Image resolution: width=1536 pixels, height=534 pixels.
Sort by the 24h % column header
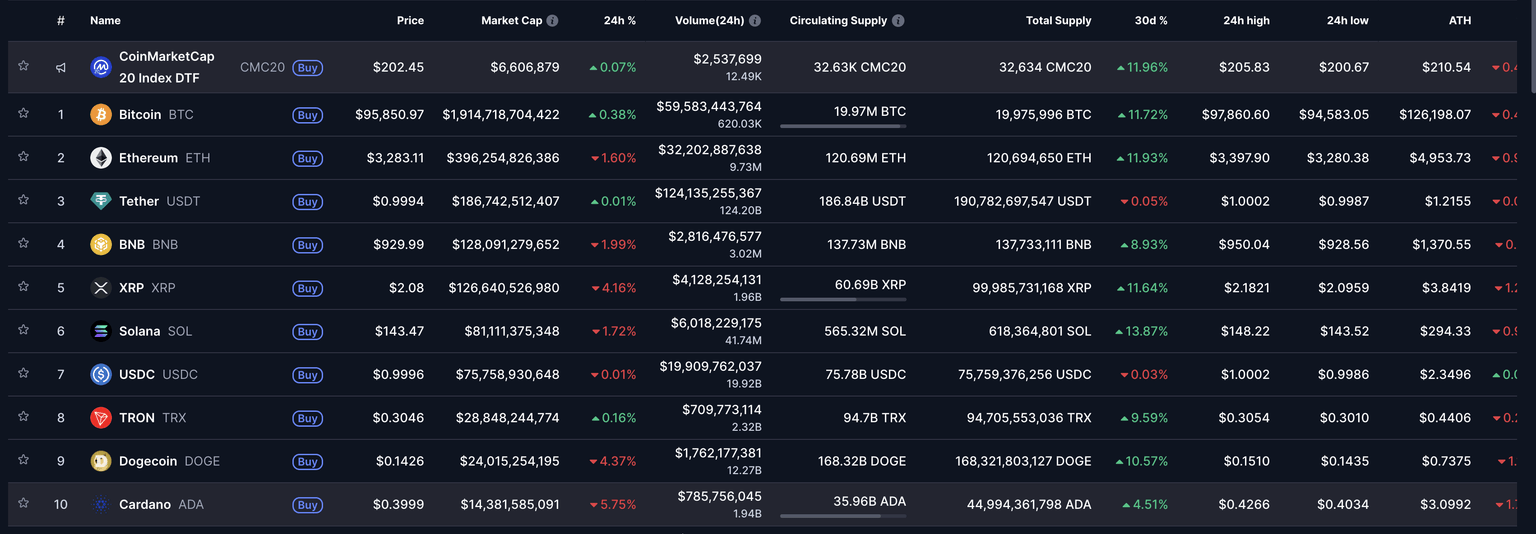(620, 20)
